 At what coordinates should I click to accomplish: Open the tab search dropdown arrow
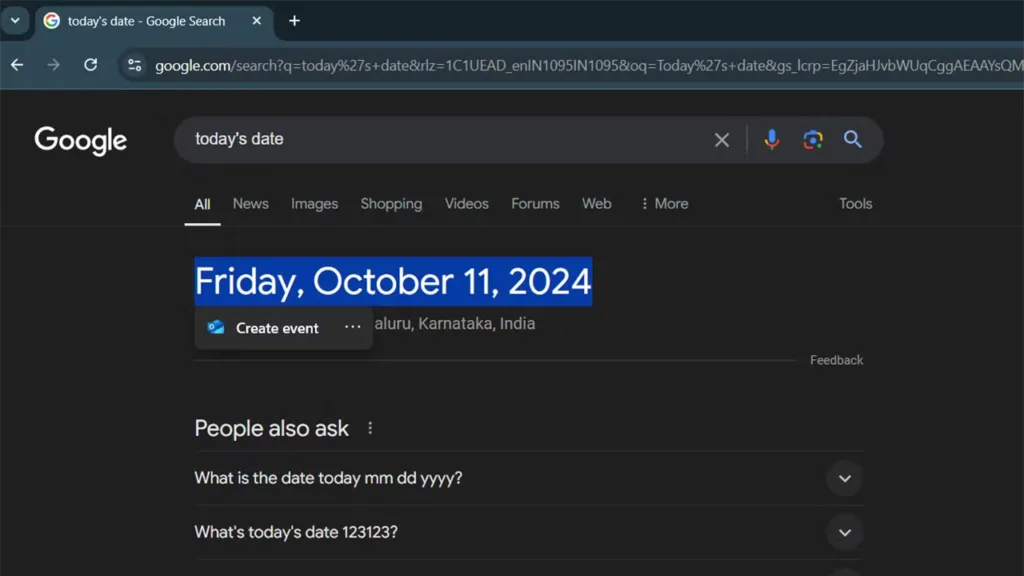point(15,21)
